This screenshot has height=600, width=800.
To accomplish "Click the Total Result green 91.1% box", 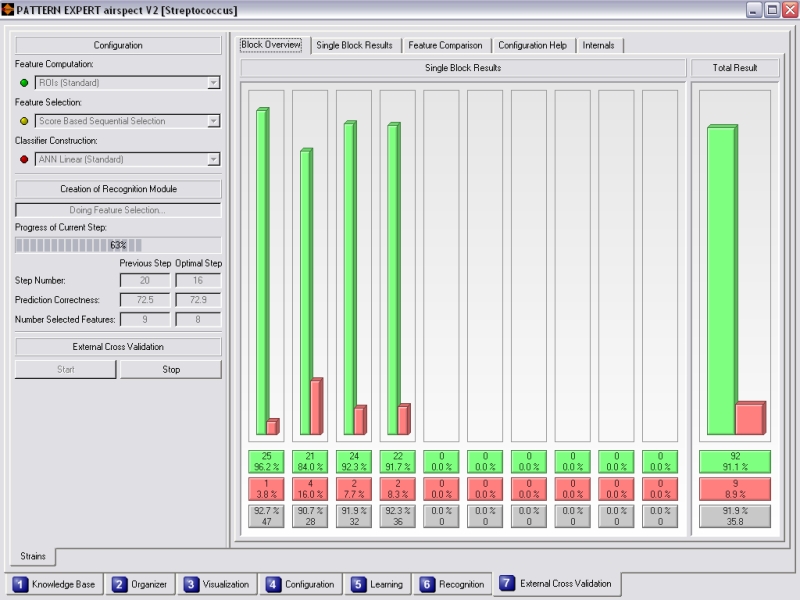I will pos(734,461).
